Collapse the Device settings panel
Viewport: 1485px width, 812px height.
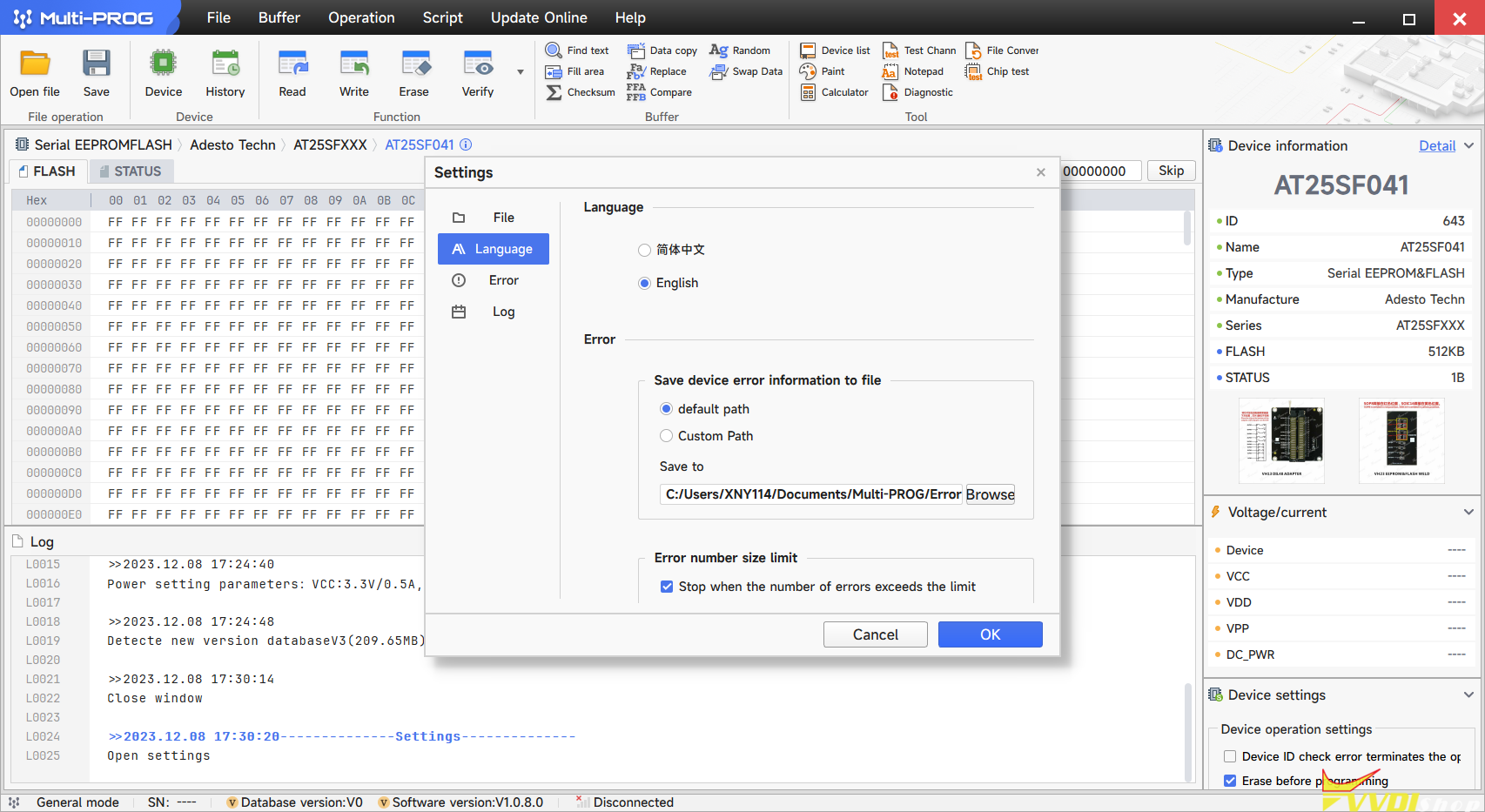1468,695
